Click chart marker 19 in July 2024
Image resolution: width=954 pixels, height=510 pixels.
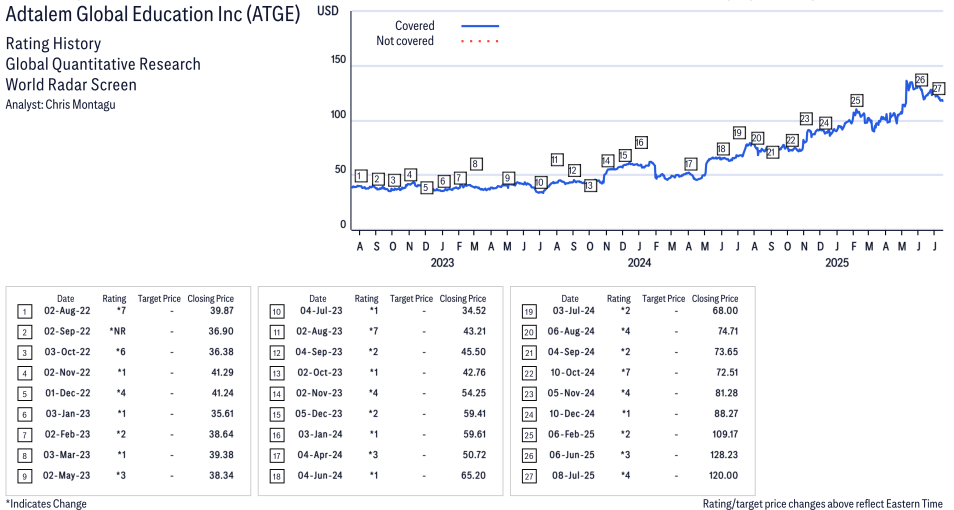tap(739, 132)
